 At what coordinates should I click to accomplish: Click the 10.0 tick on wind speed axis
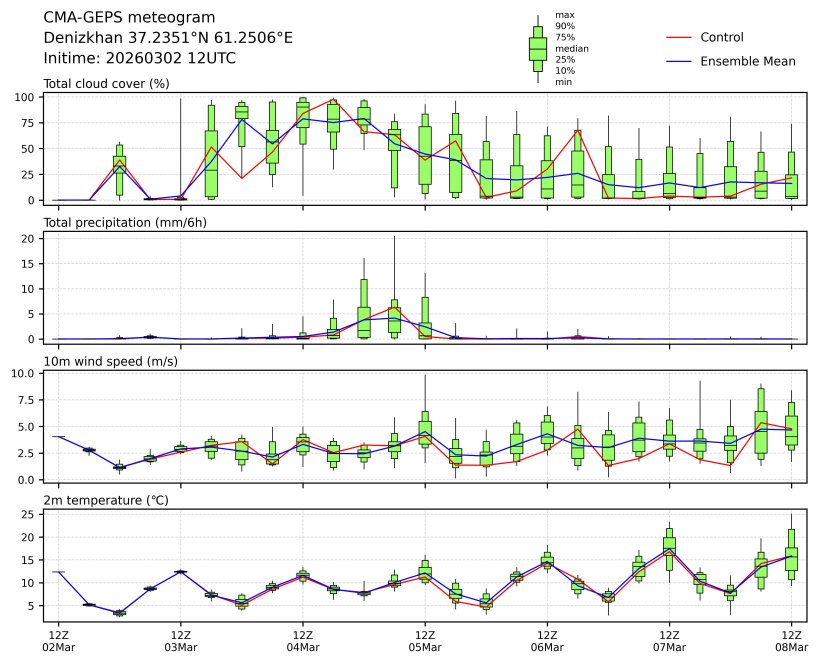click(22, 373)
